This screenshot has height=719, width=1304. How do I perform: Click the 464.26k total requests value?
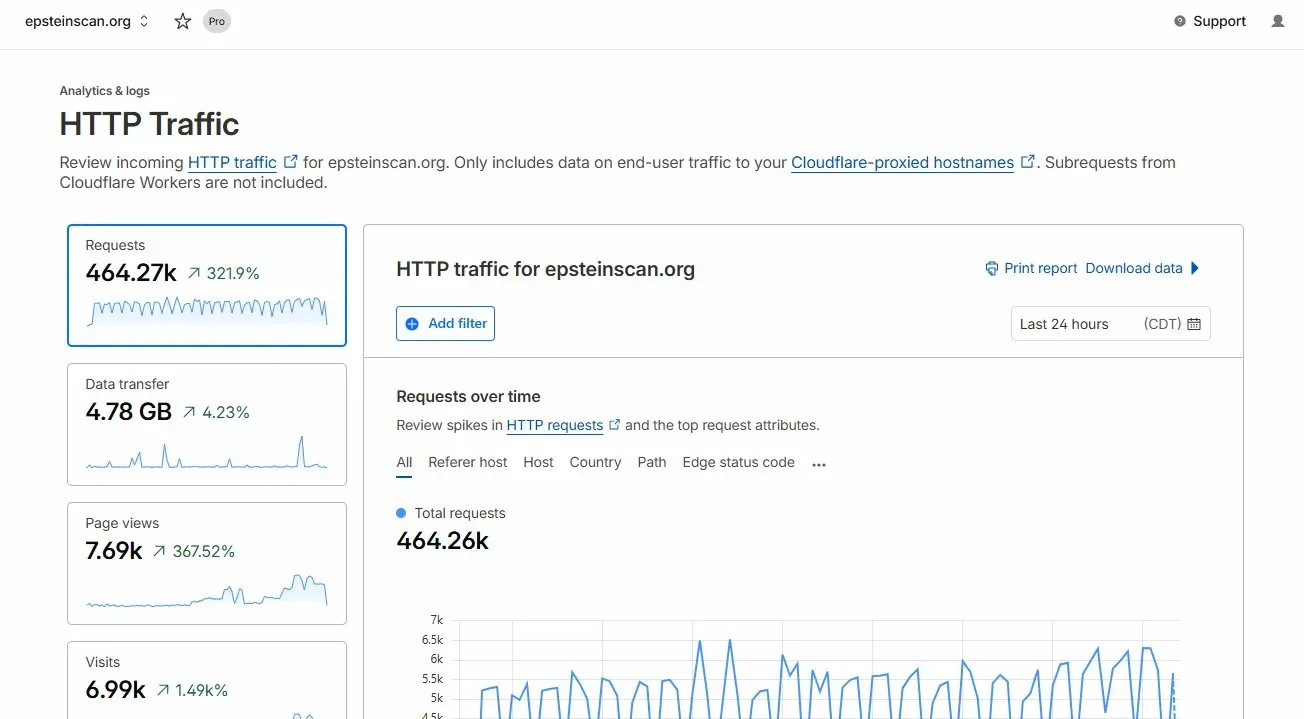pyautogui.click(x=442, y=541)
